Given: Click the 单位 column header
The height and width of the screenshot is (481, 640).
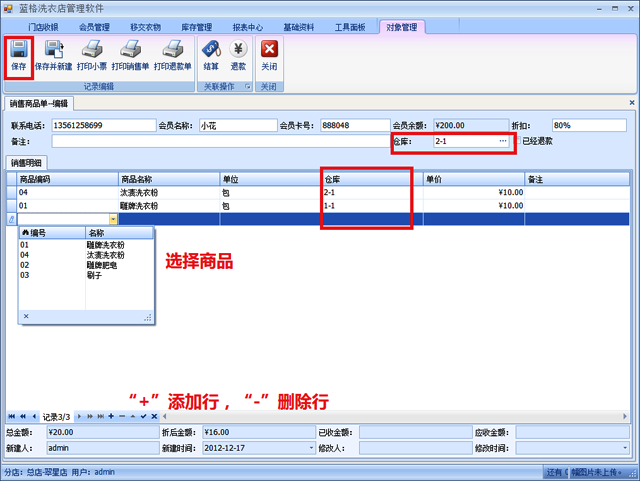Looking at the screenshot, I should 271,179.
